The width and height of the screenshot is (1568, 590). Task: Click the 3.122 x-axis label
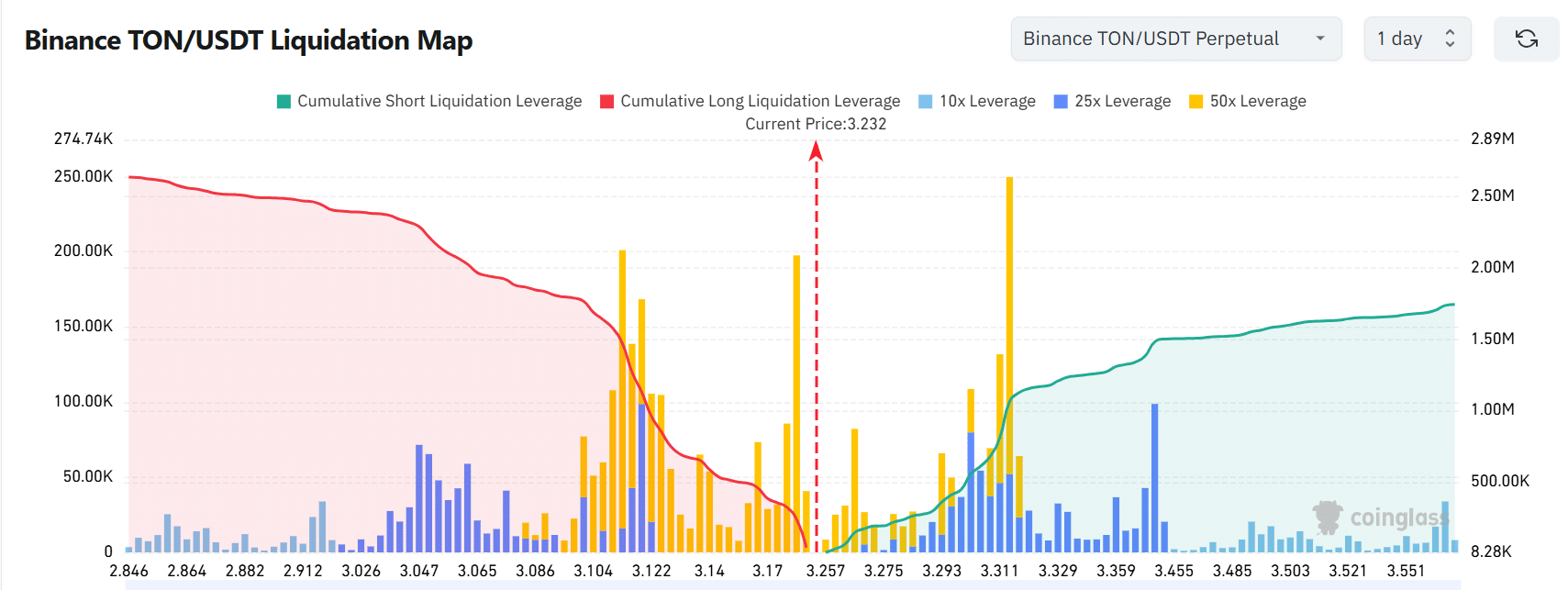point(651,571)
